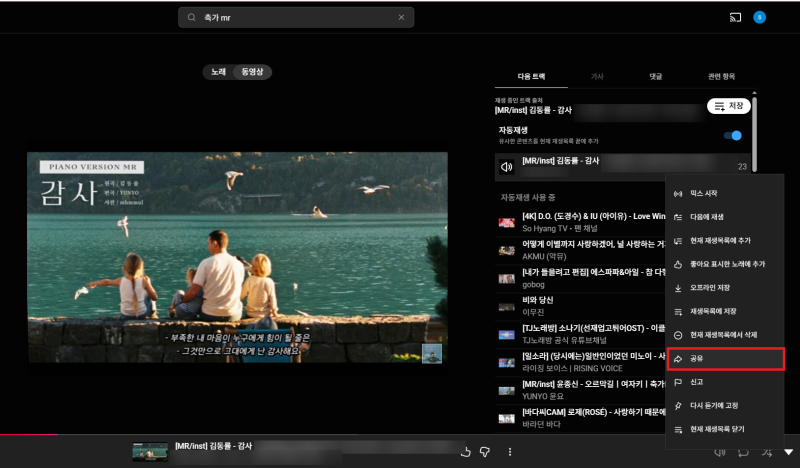Select 오프라인 저장 download option
Screen dimensions: 800x468
coord(725,288)
